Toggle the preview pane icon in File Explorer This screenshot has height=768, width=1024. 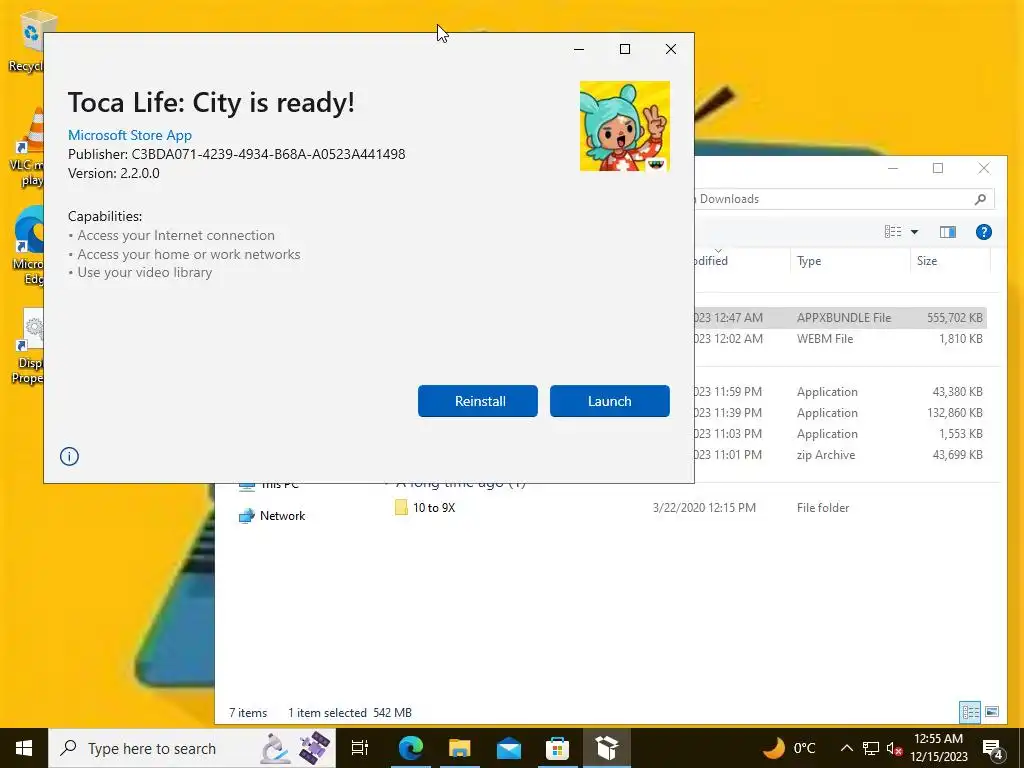[x=948, y=232]
